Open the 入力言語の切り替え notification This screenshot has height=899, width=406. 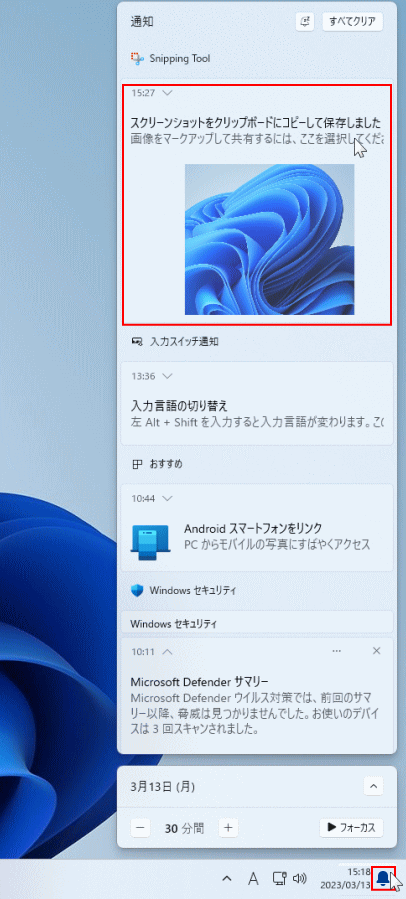[x=257, y=402]
